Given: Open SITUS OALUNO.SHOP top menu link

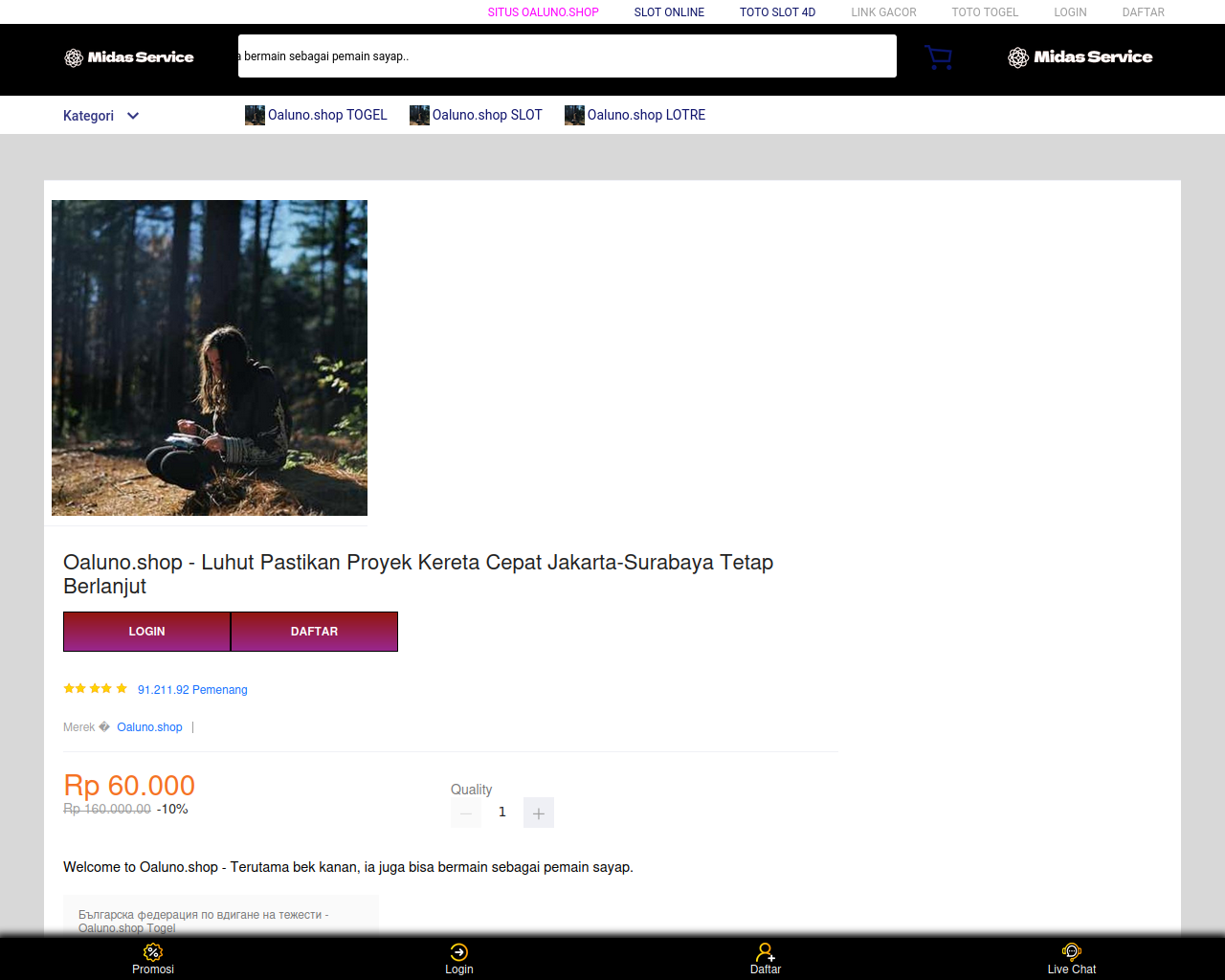Looking at the screenshot, I should pyautogui.click(x=544, y=12).
